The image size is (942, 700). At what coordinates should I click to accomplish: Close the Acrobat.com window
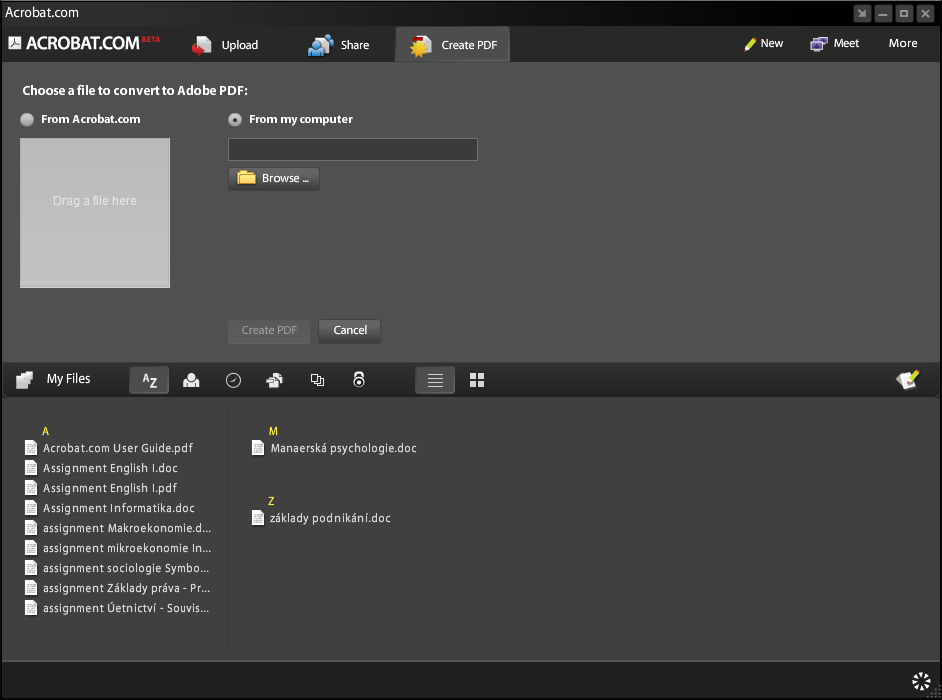(x=926, y=13)
